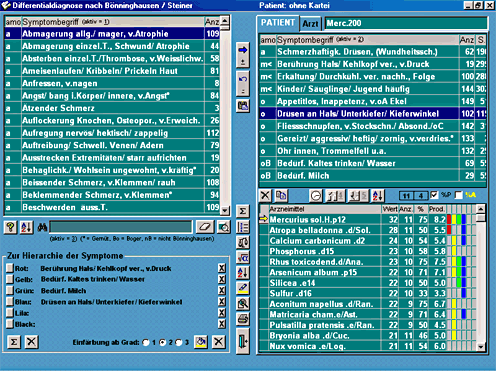This screenshot has height=372, width=496.
Task: Toggle the %A checkbox
Action: (459, 195)
